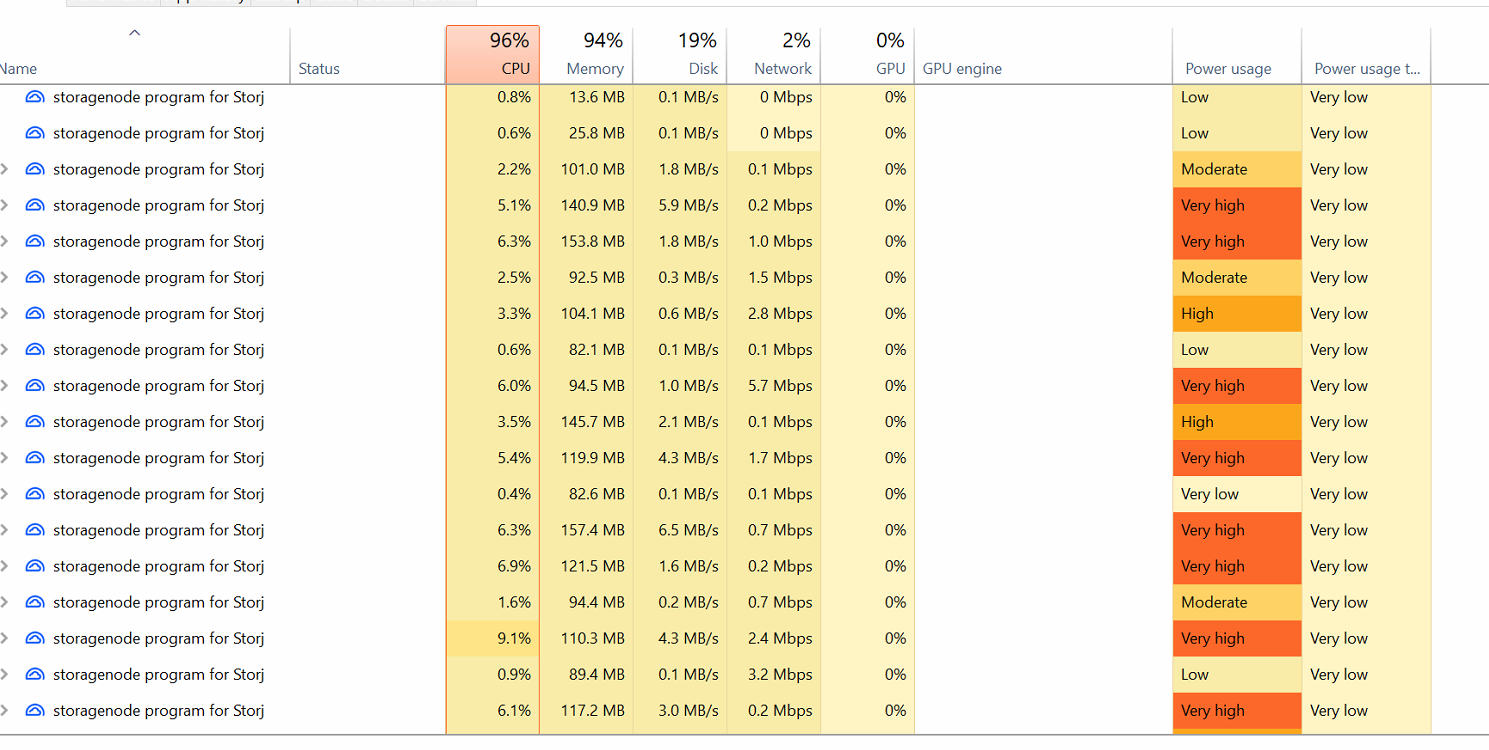Expand the storagenode process using 140.9 MB memory
The image size is (1489, 750).
[5, 205]
